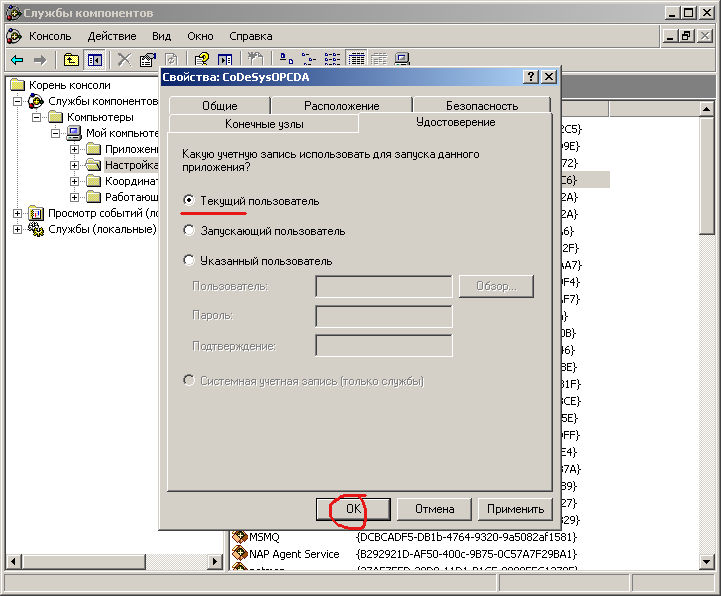The width and height of the screenshot is (721, 596).
Task: Click the 'Пользователь' input field
Action: click(x=383, y=286)
